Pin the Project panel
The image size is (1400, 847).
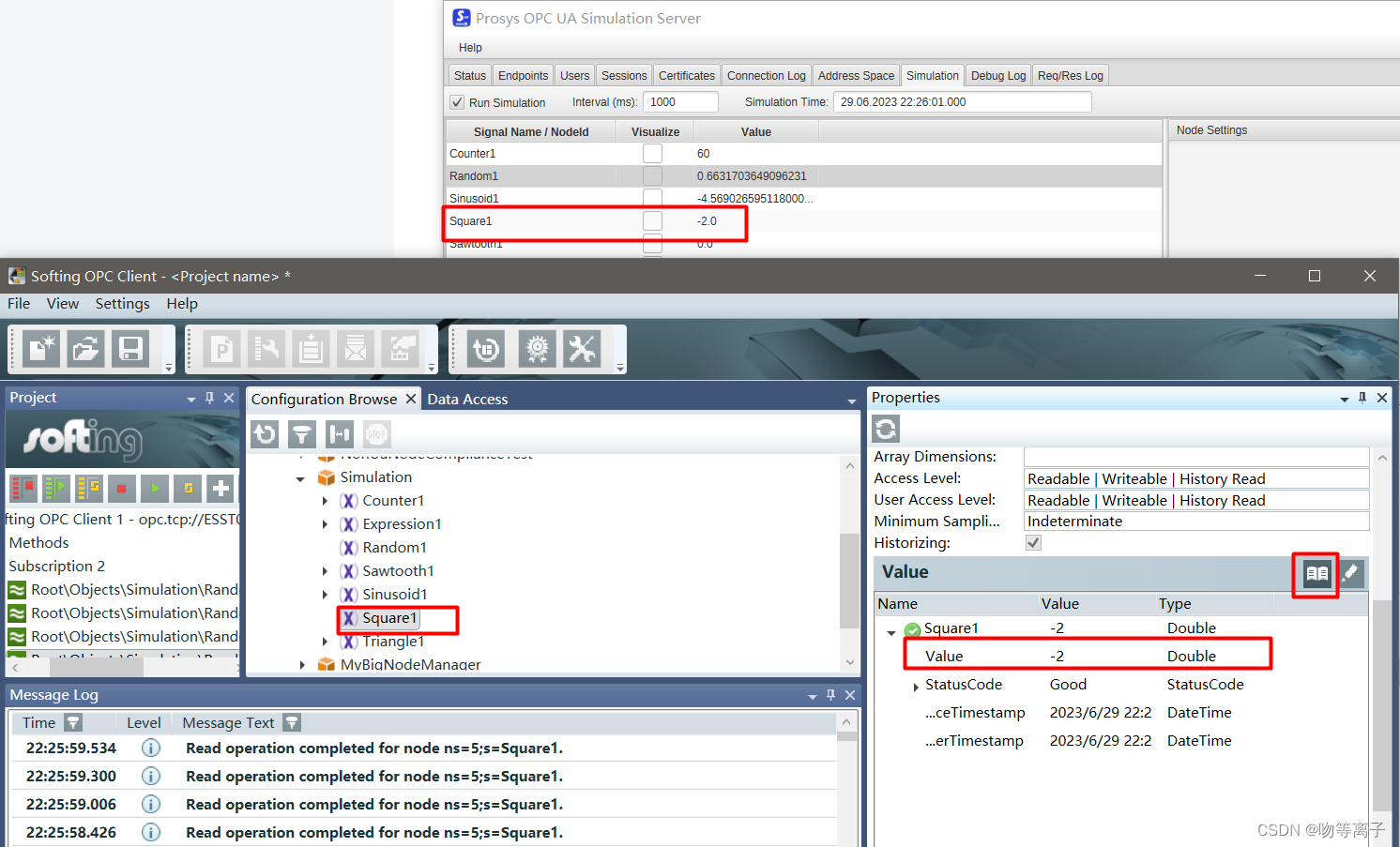[x=209, y=398]
